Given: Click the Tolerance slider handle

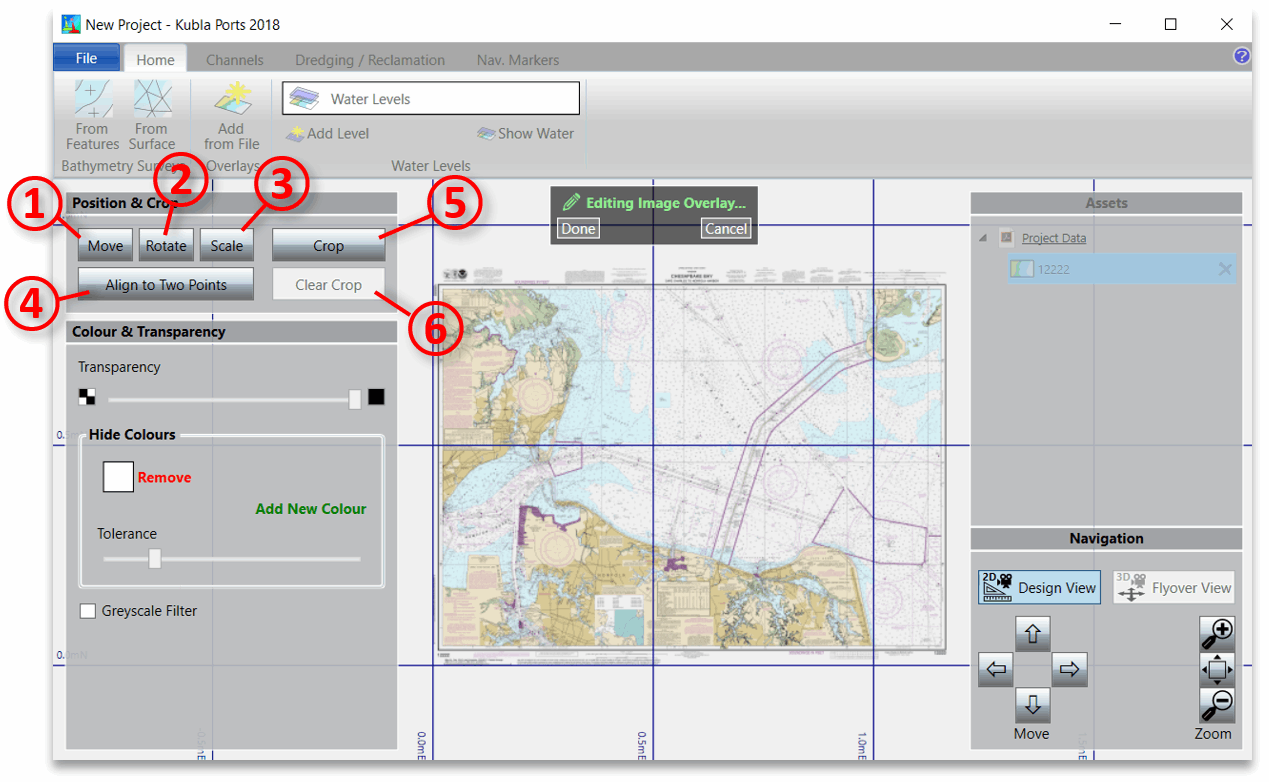Looking at the screenshot, I should click(155, 558).
